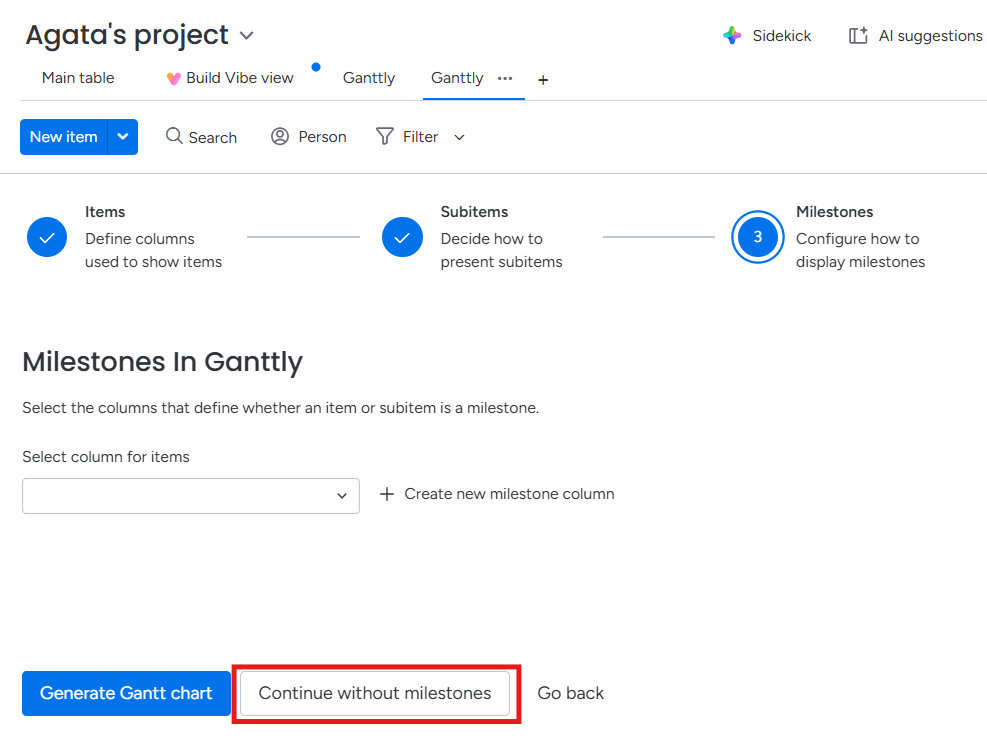Click the heart icon beside Build Vibe view
Viewport: 987px width, 750px height.
click(174, 78)
